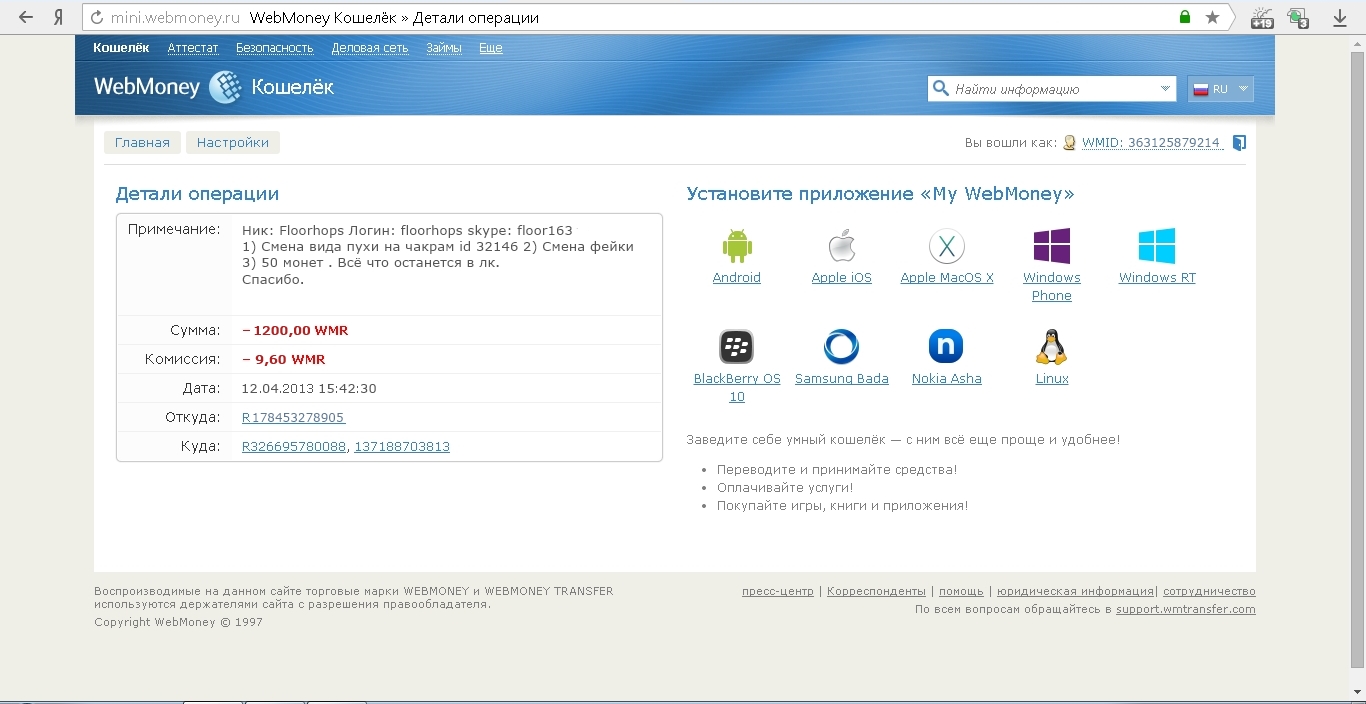Image resolution: width=1366 pixels, height=704 pixels.
Task: Click the attestat icon before WMID
Action: [x=1070, y=143]
